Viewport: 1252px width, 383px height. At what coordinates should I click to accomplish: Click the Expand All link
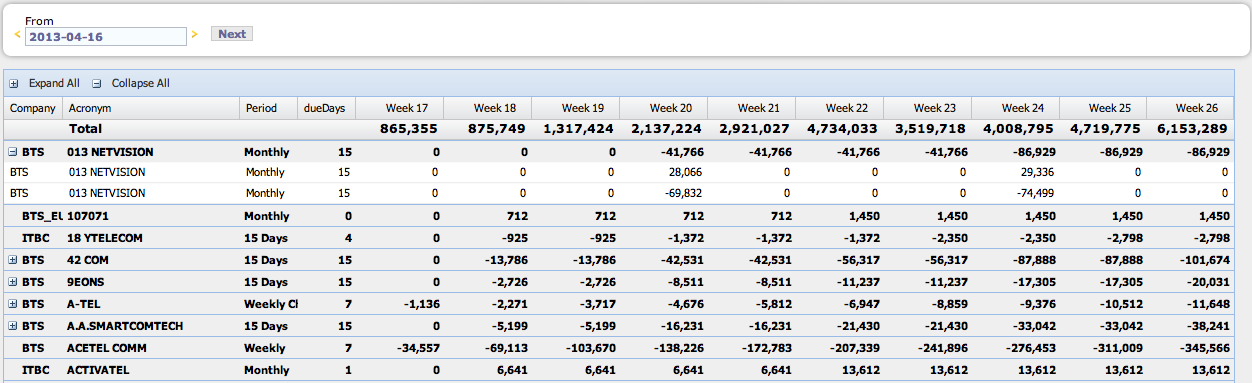(54, 84)
